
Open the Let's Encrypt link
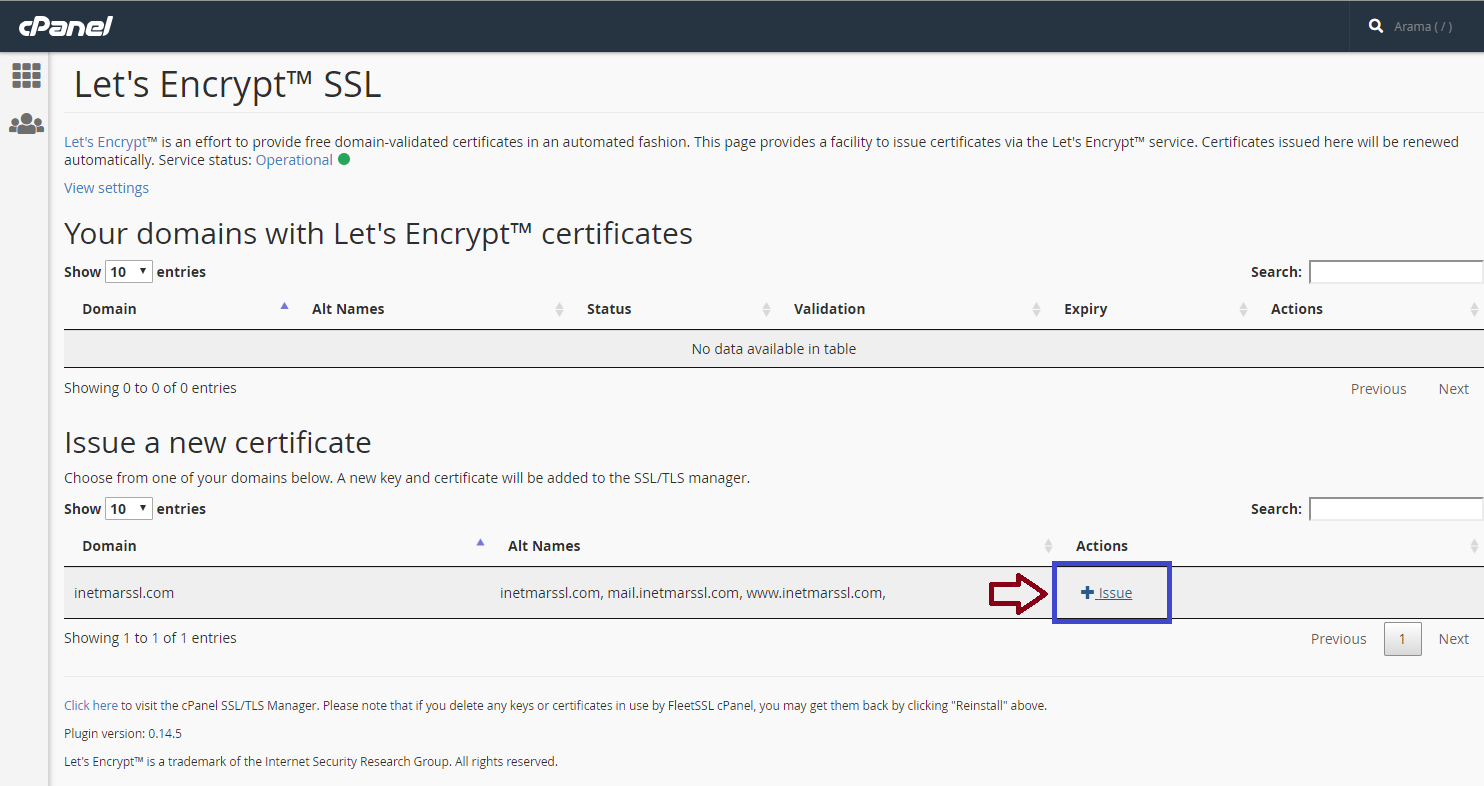[x=105, y=142]
